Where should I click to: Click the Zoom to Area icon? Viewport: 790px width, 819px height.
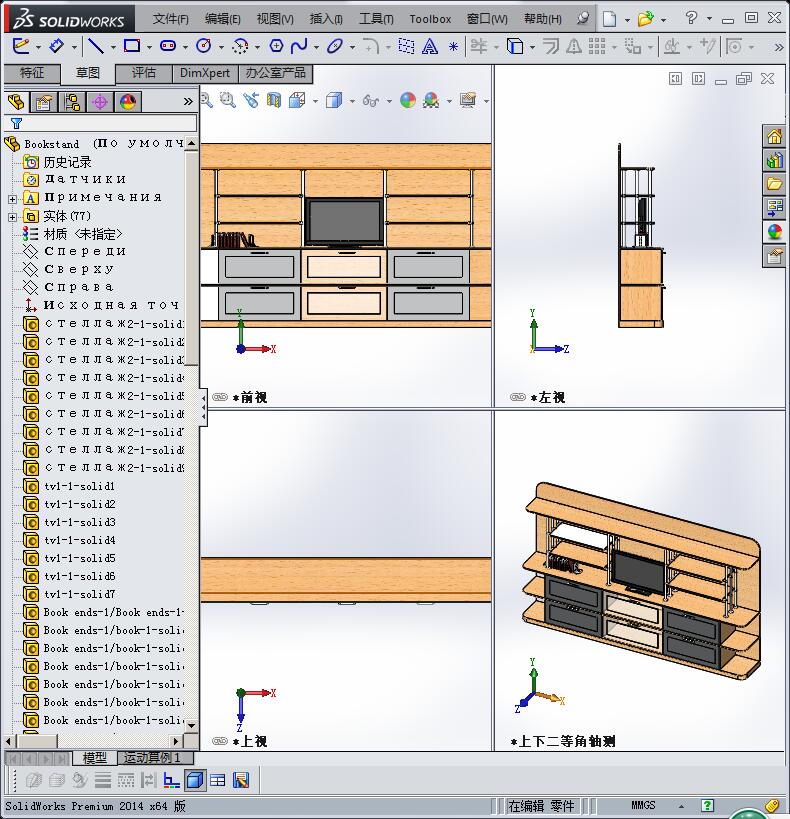point(227,100)
